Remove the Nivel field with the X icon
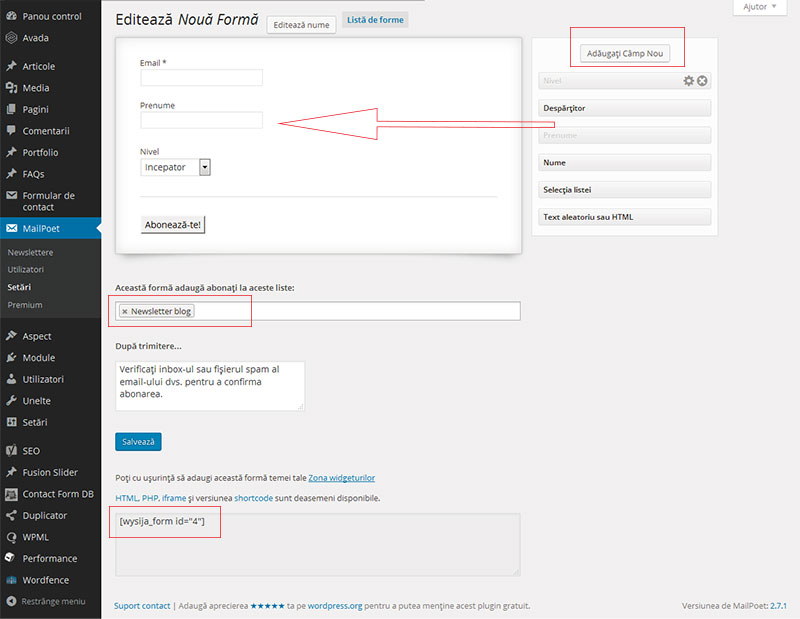 [x=702, y=81]
